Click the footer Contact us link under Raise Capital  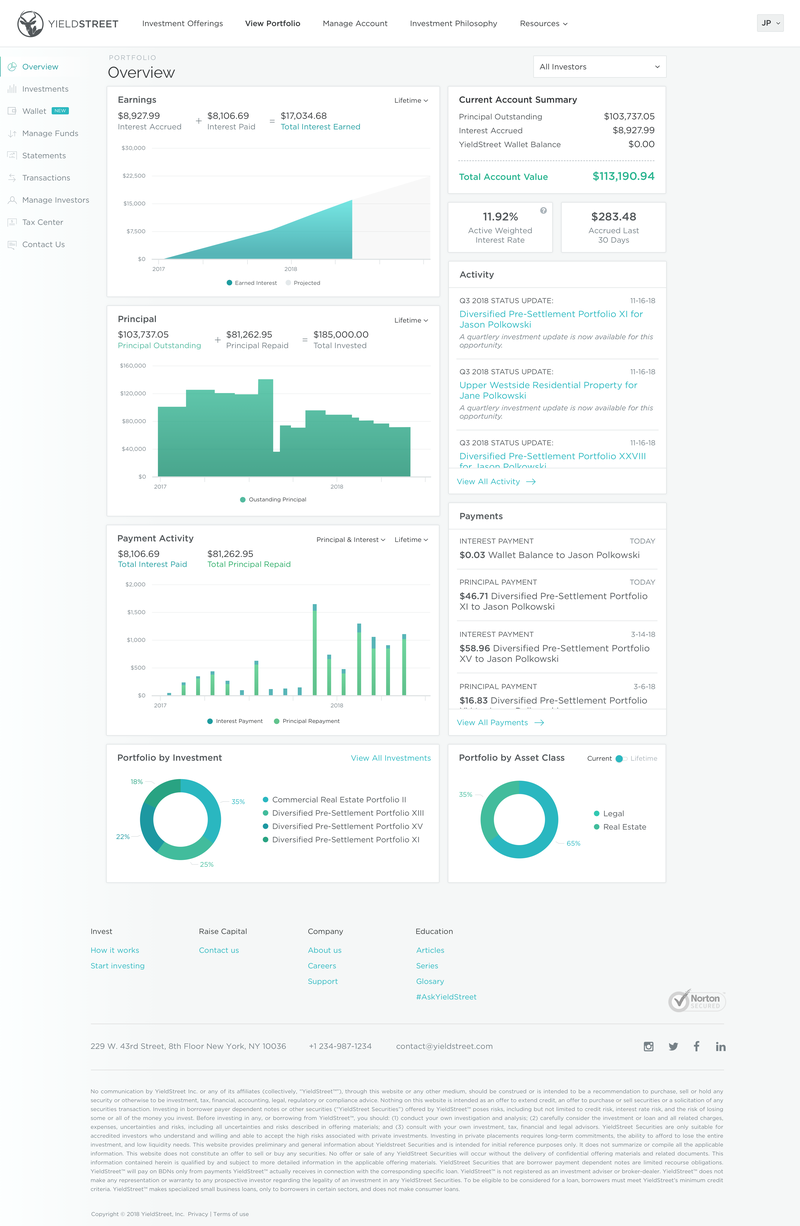[x=219, y=950]
